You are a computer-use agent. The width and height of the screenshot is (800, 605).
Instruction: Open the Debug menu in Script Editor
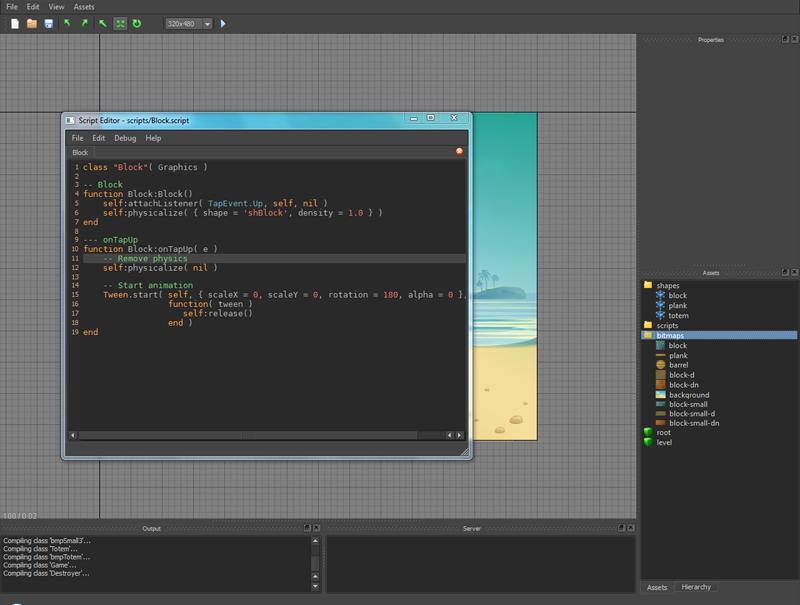point(125,138)
